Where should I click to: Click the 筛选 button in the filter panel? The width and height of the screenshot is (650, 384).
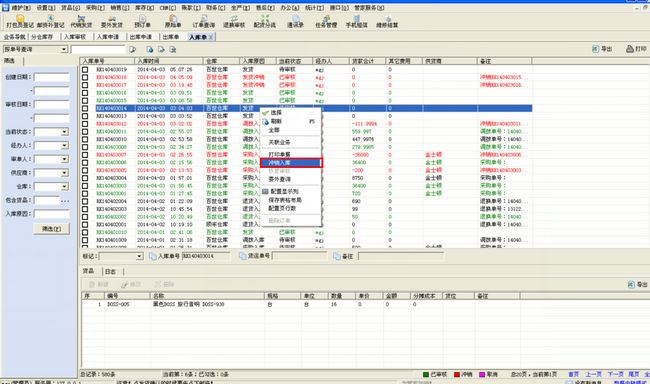coord(51,228)
